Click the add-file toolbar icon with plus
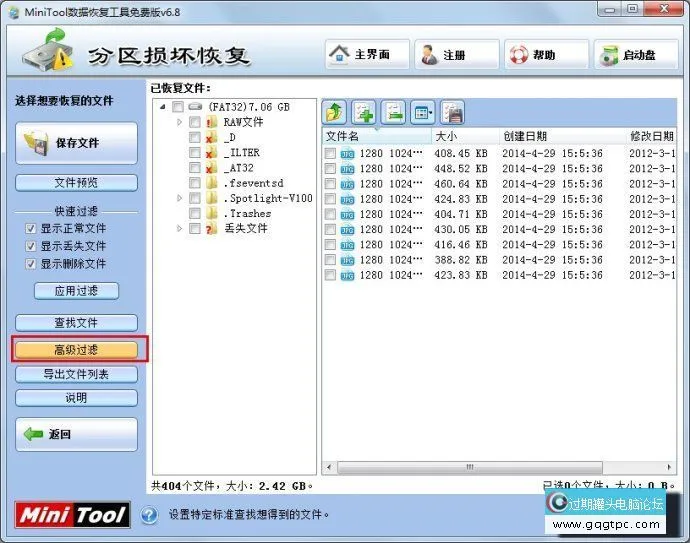 (x=364, y=113)
